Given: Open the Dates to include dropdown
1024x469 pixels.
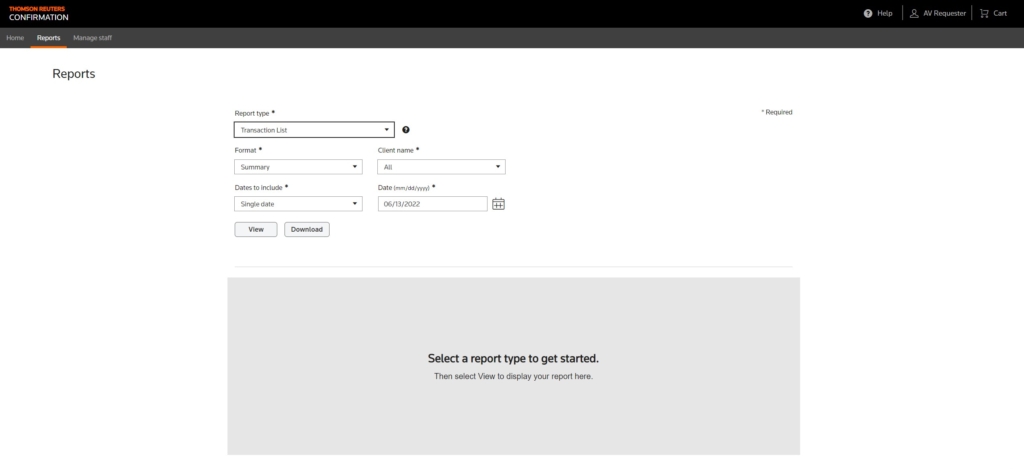Looking at the screenshot, I should click(x=298, y=204).
